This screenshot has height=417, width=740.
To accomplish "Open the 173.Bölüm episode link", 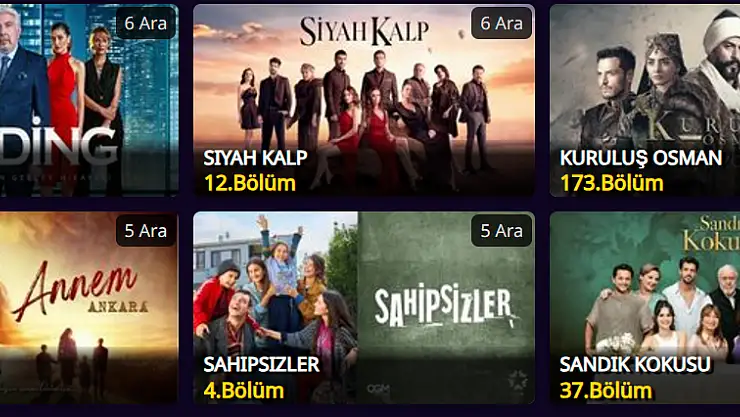I will coord(612,183).
